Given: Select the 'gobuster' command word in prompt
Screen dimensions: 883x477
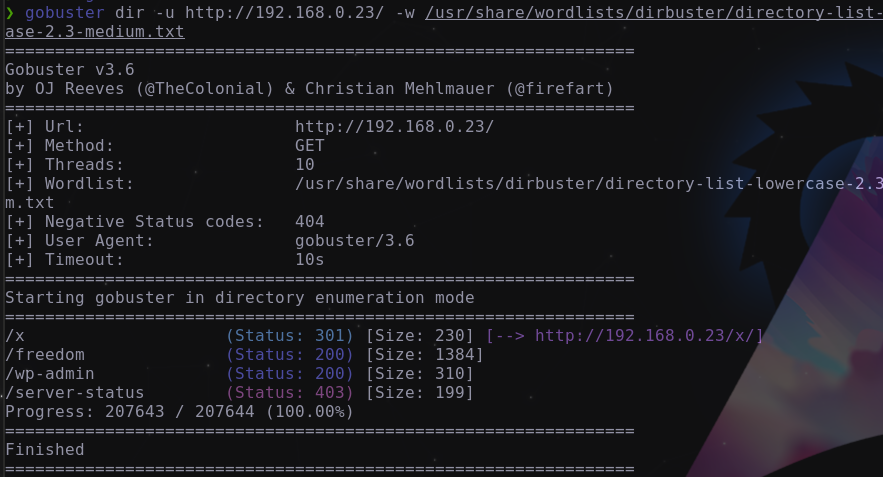Looking at the screenshot, I should click(65, 12).
